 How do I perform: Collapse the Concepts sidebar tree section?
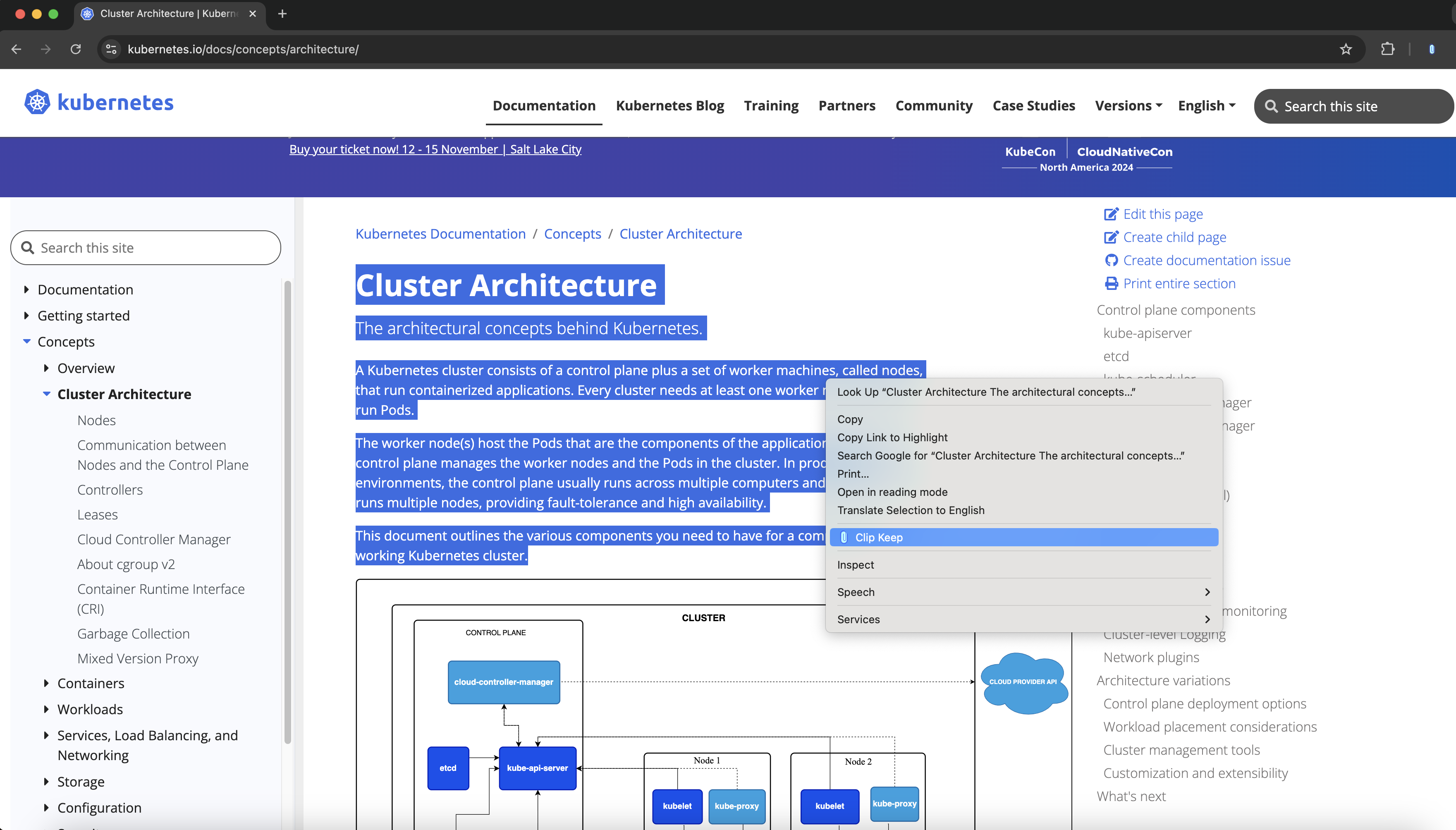[27, 342]
